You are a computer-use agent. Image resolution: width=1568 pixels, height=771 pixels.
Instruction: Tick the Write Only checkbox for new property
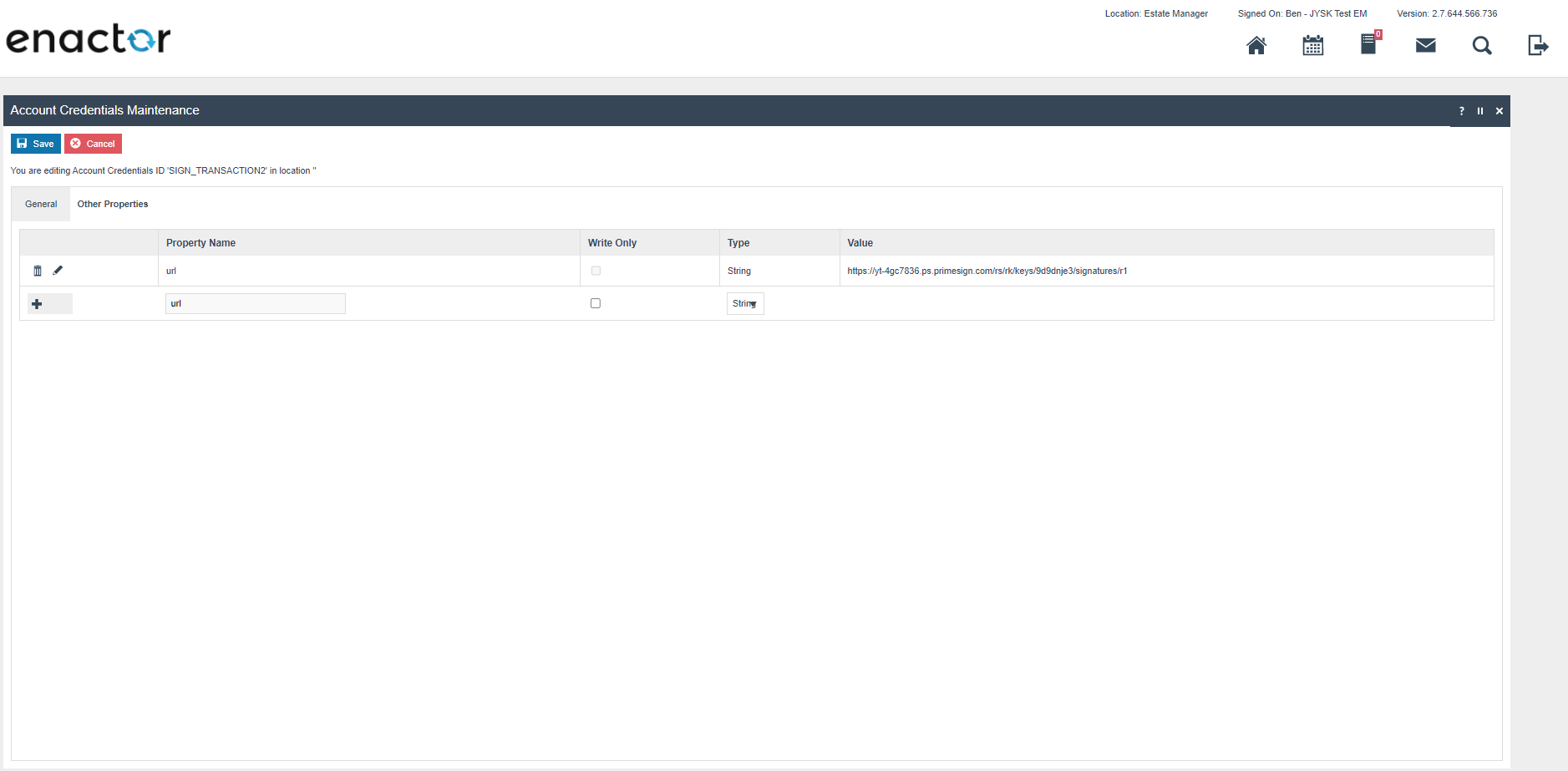pyautogui.click(x=596, y=303)
